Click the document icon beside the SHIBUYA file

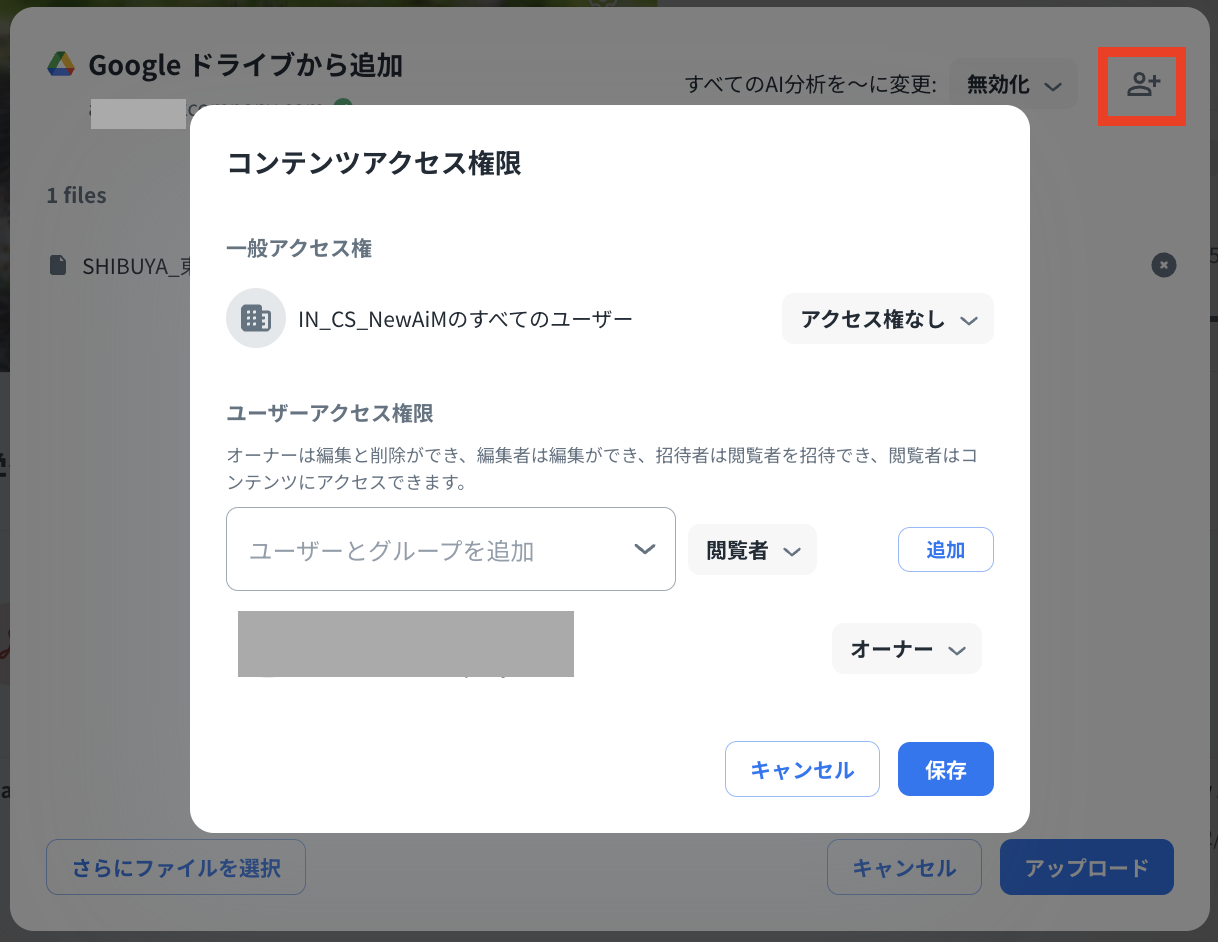pyautogui.click(x=60, y=265)
